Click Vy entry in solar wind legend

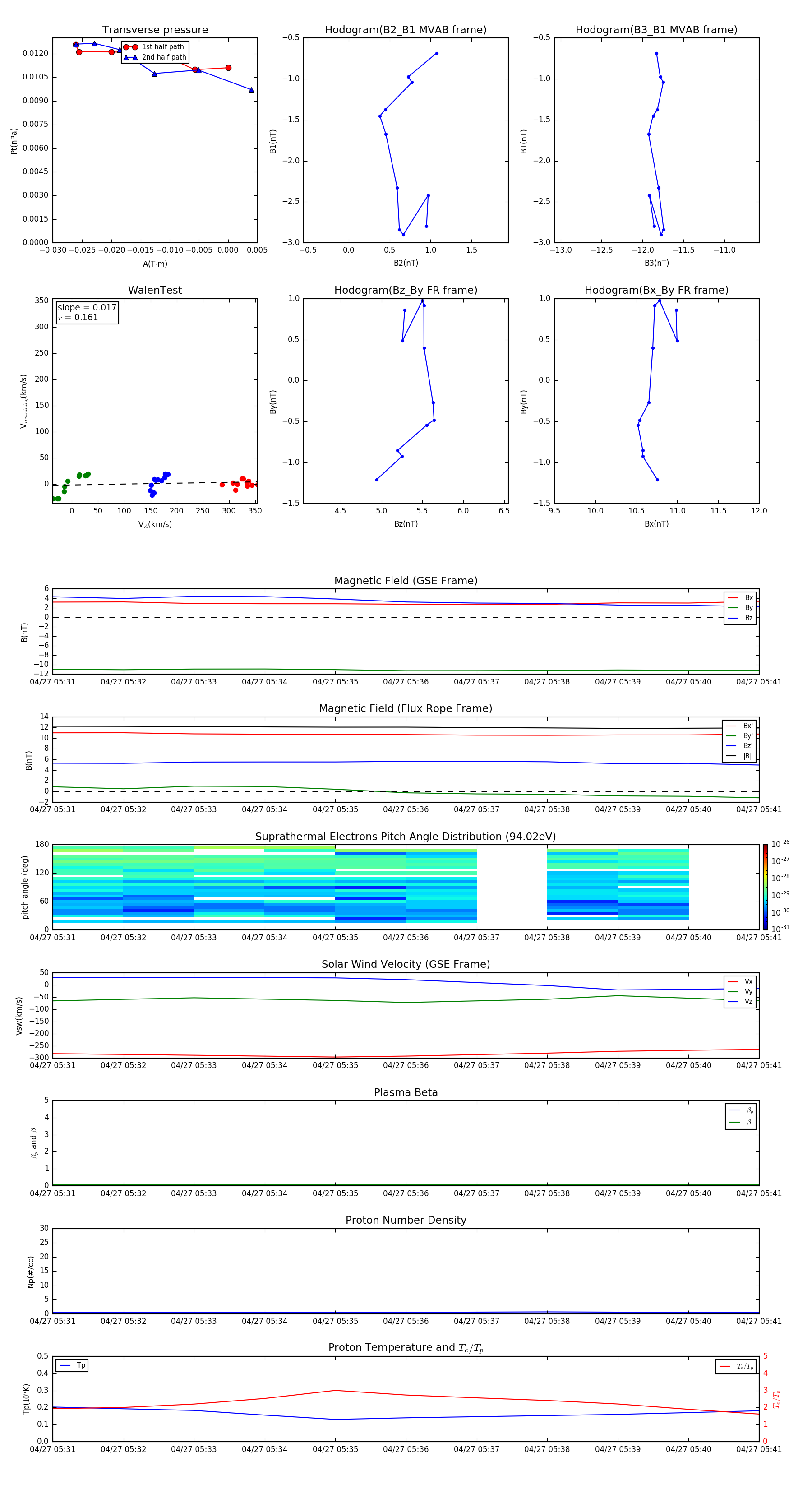740,992
